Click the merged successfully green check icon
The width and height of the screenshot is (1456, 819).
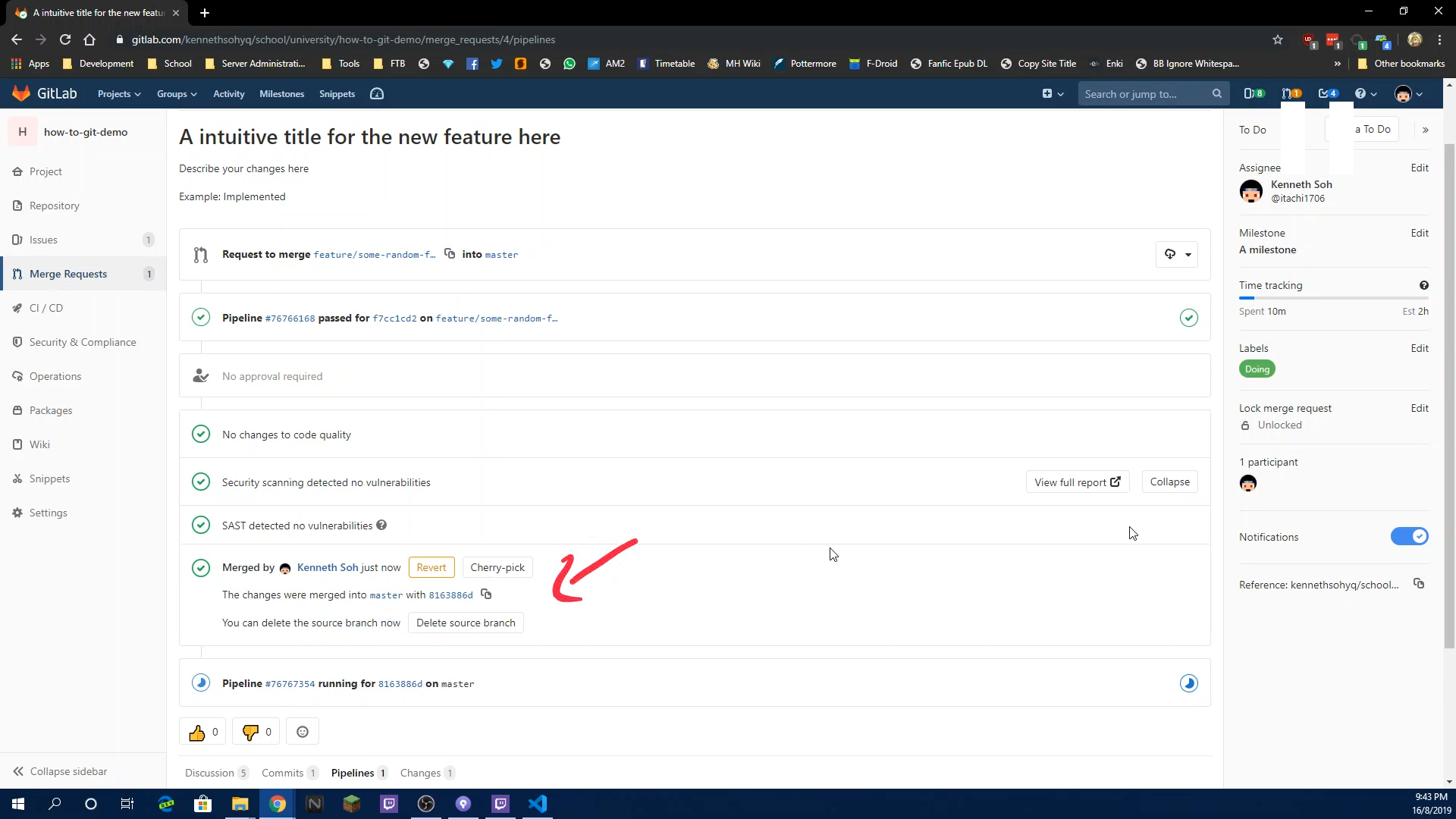click(x=201, y=567)
